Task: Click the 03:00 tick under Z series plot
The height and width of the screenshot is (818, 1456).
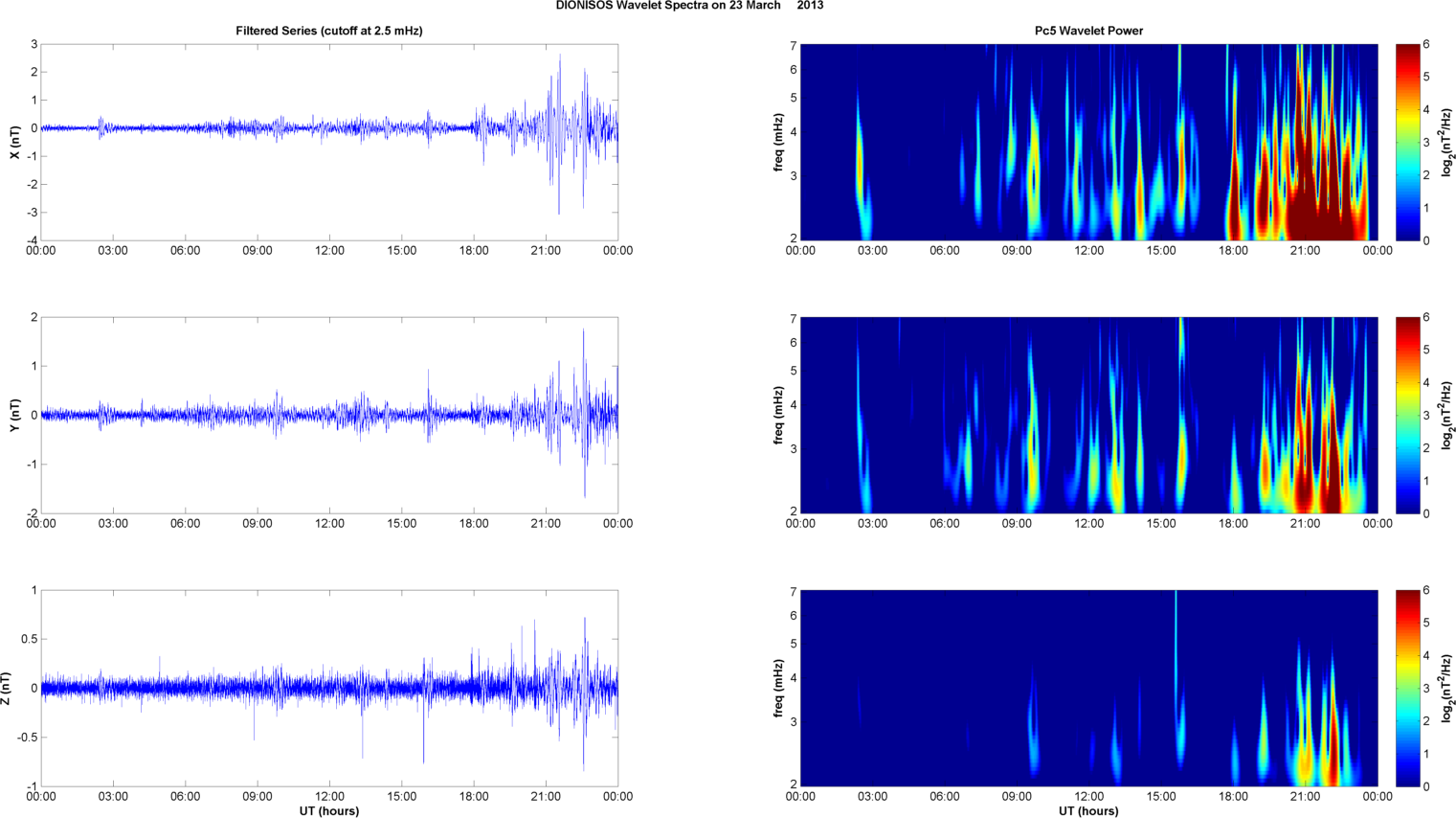Action: pyautogui.click(x=113, y=797)
